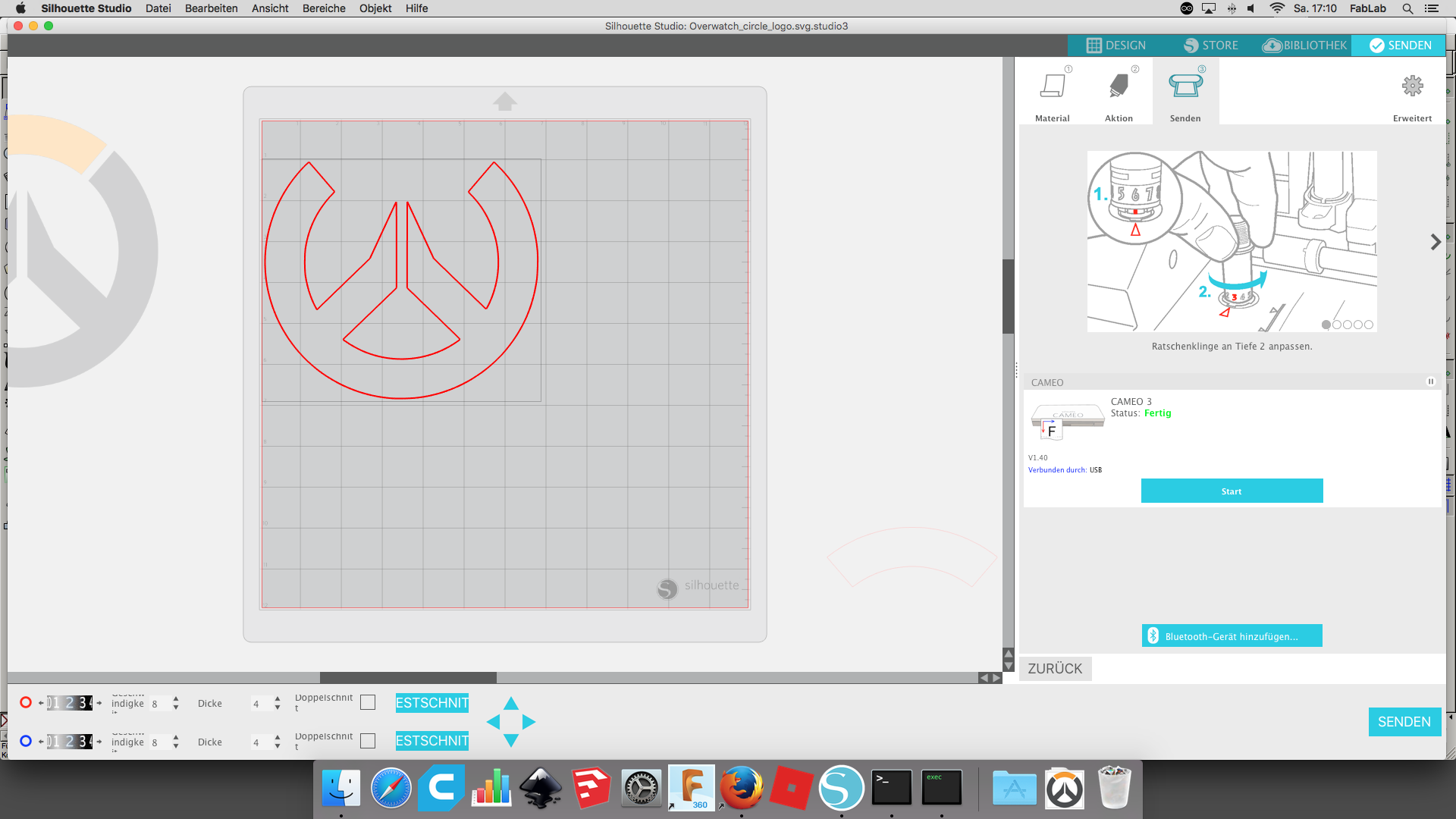Launch Safari from the dock
Viewport: 1456px width, 819px height.
tap(391, 789)
